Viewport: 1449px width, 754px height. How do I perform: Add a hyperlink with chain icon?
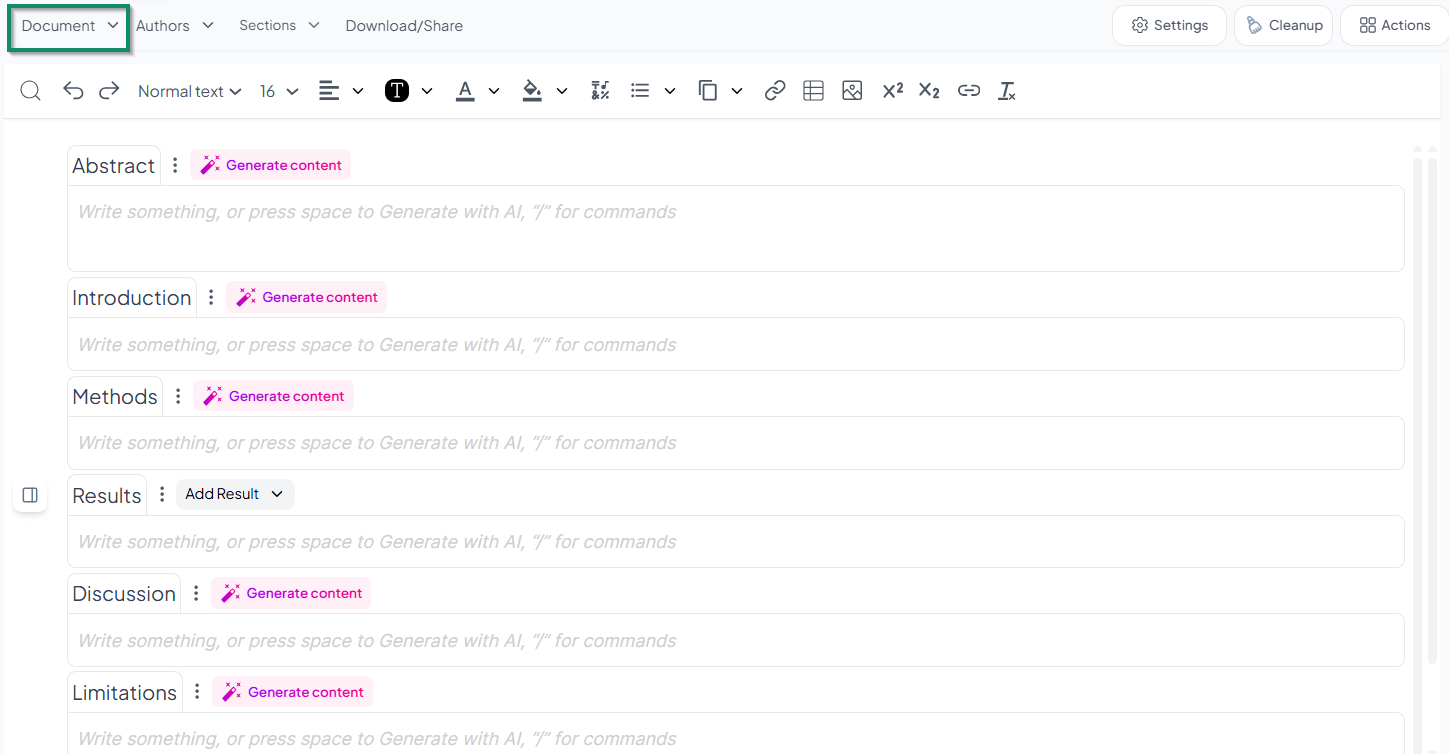pyautogui.click(x=774, y=91)
